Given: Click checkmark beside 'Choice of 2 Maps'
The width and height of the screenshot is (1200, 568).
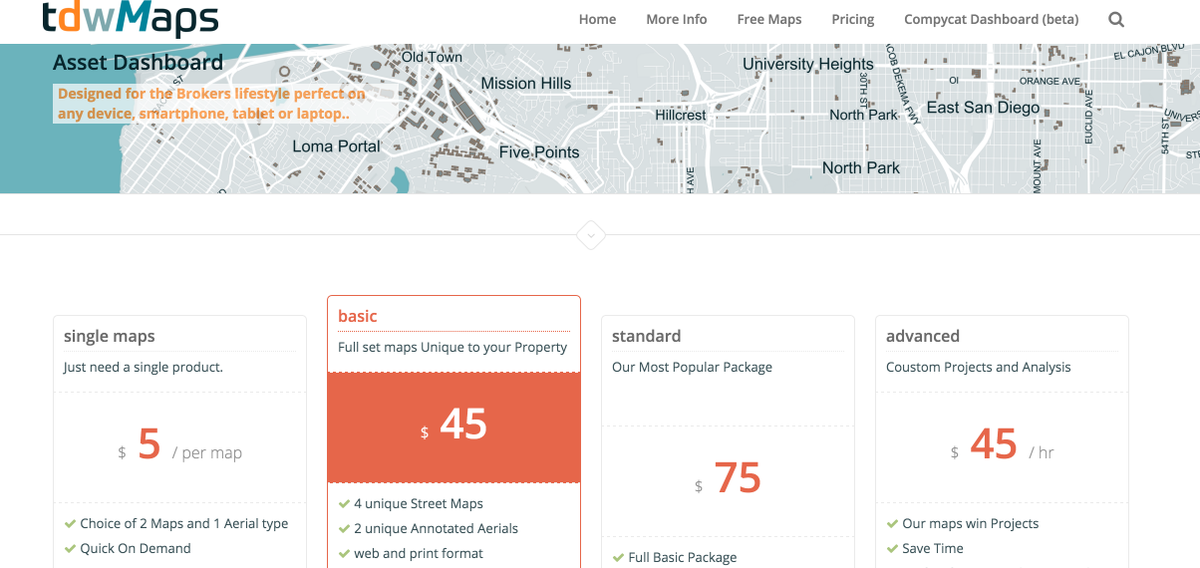Looking at the screenshot, I should (x=70, y=523).
